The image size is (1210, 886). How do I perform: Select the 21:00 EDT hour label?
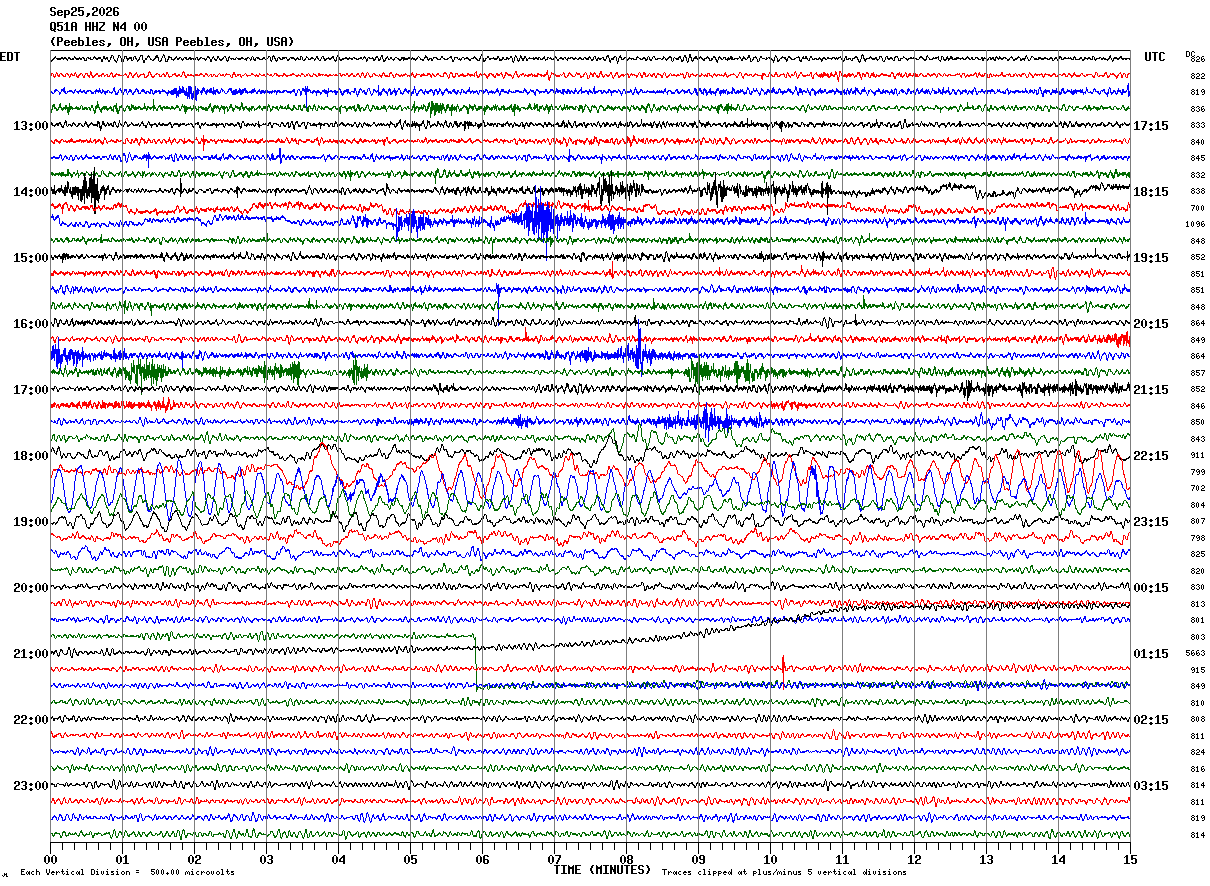(30, 654)
